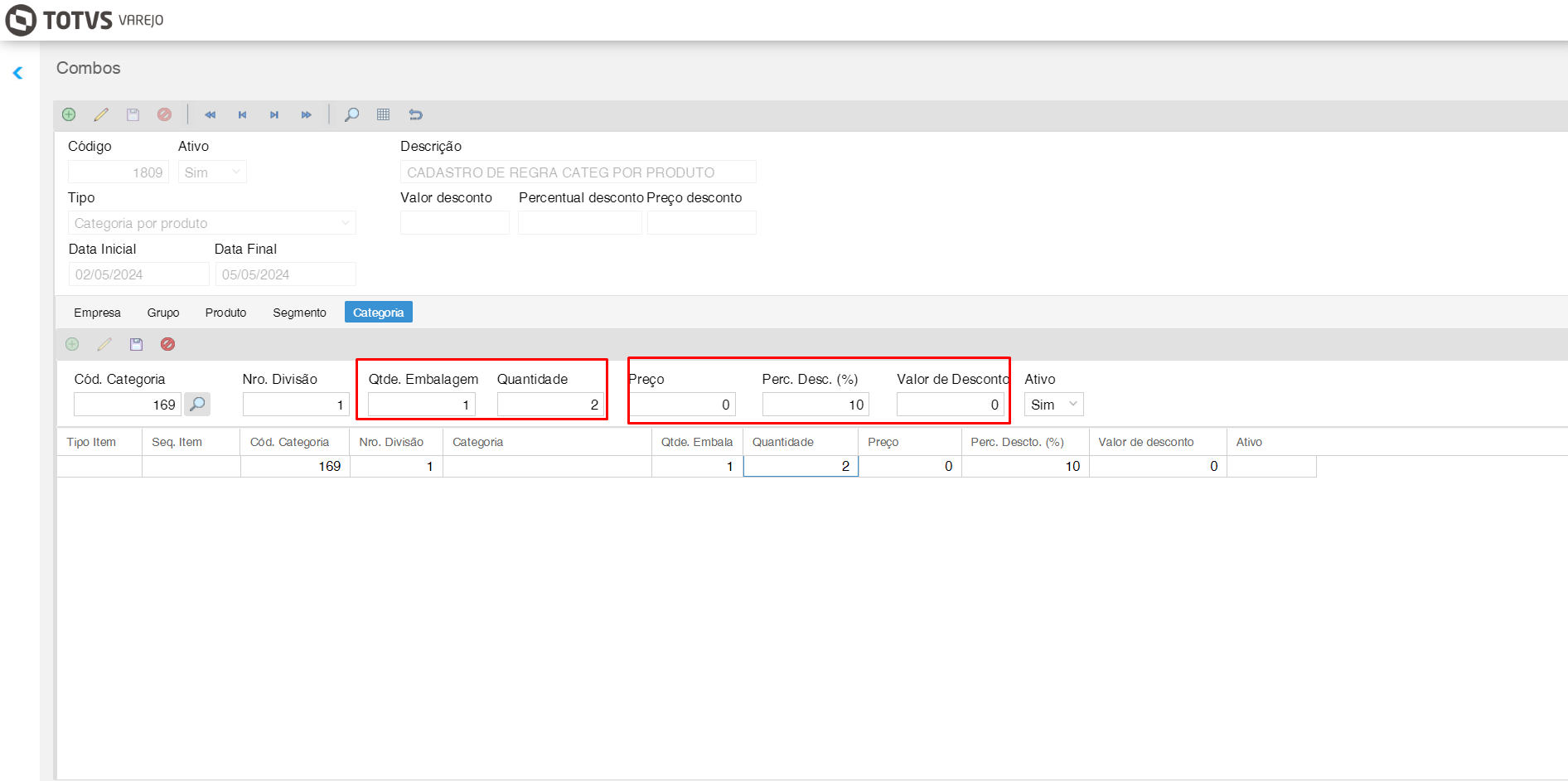Screen dimensions: 1568x781
Task: Go back using the blue chevron arrow
Action: click(x=17, y=73)
